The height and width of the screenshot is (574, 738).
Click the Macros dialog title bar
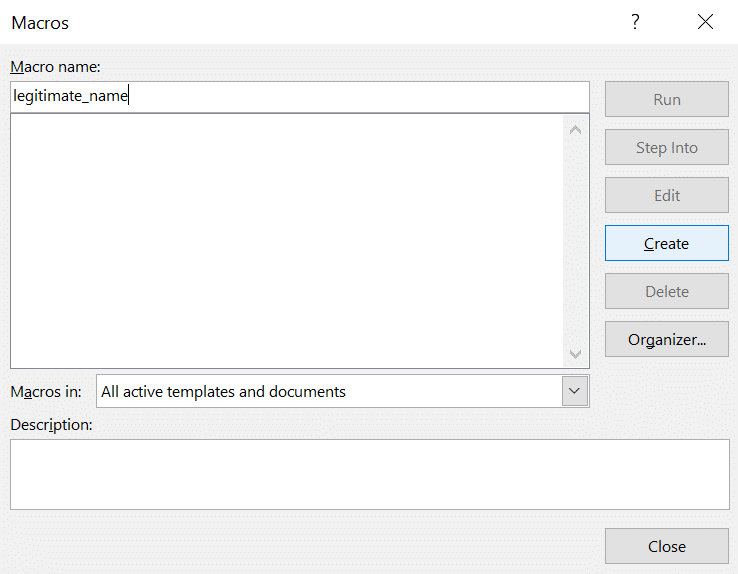300,22
